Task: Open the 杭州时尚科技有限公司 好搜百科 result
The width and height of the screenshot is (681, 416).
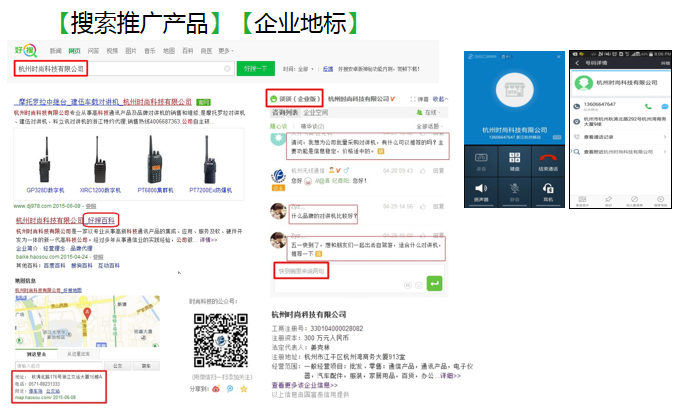Action: (x=66, y=221)
